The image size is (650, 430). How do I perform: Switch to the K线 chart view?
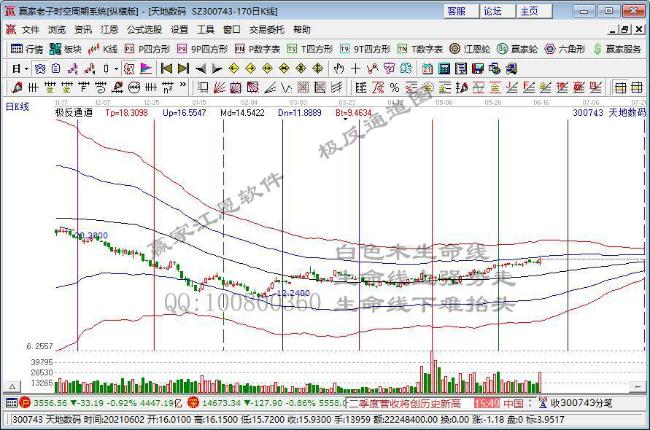(x=103, y=49)
